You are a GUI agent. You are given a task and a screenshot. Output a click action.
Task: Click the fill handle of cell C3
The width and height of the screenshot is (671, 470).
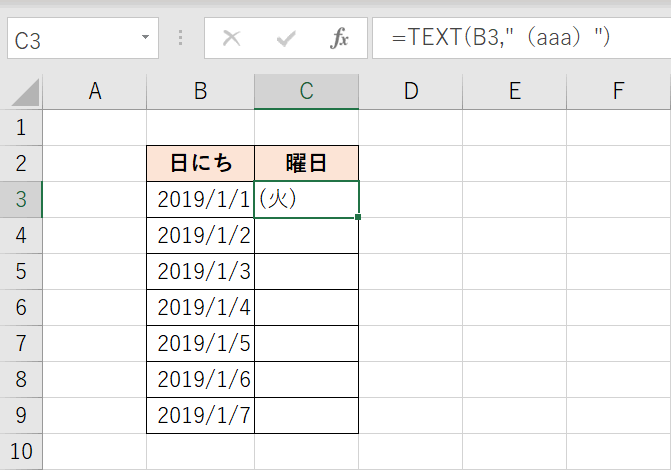358,216
